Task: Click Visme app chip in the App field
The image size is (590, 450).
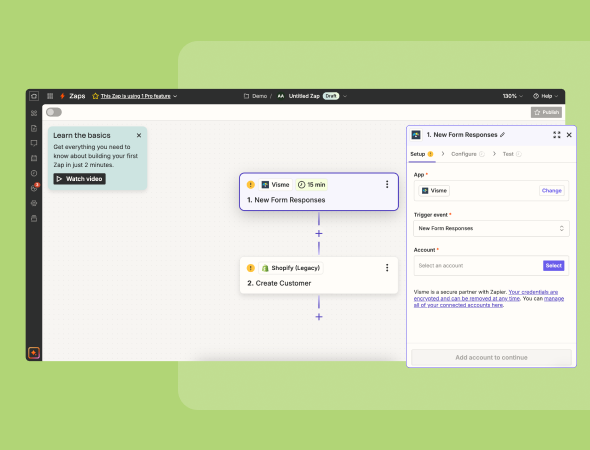Action: [434, 191]
